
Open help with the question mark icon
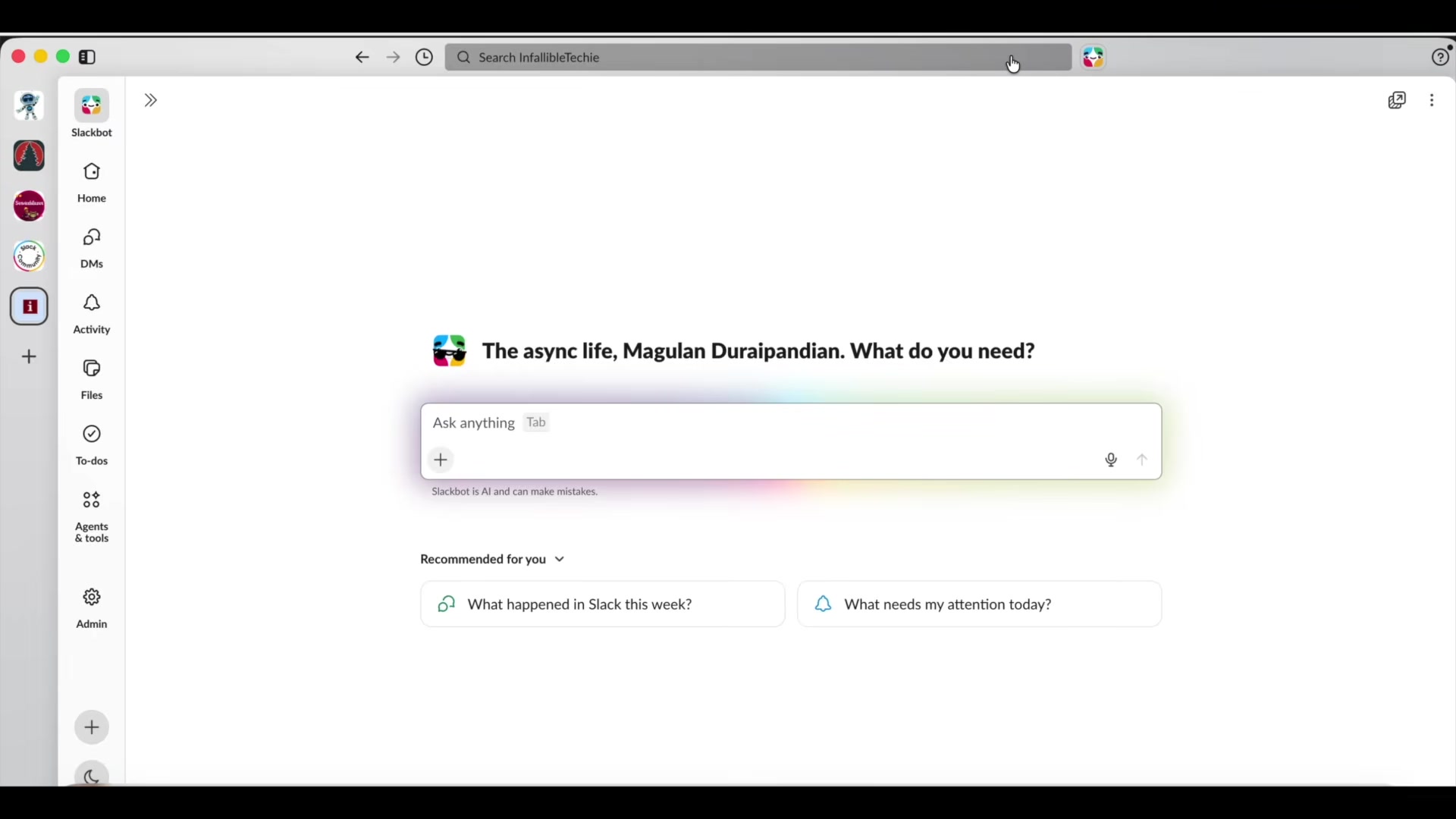point(1440,58)
